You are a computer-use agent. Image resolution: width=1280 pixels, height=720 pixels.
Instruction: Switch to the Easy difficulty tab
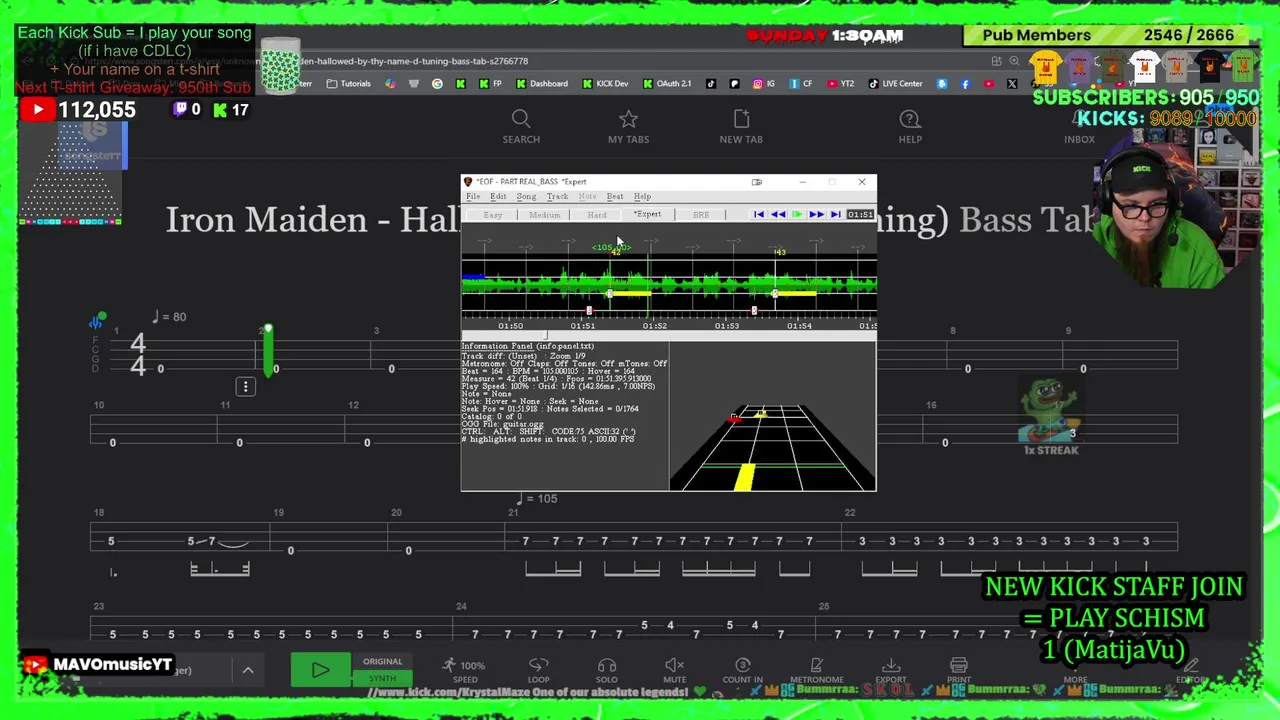493,215
